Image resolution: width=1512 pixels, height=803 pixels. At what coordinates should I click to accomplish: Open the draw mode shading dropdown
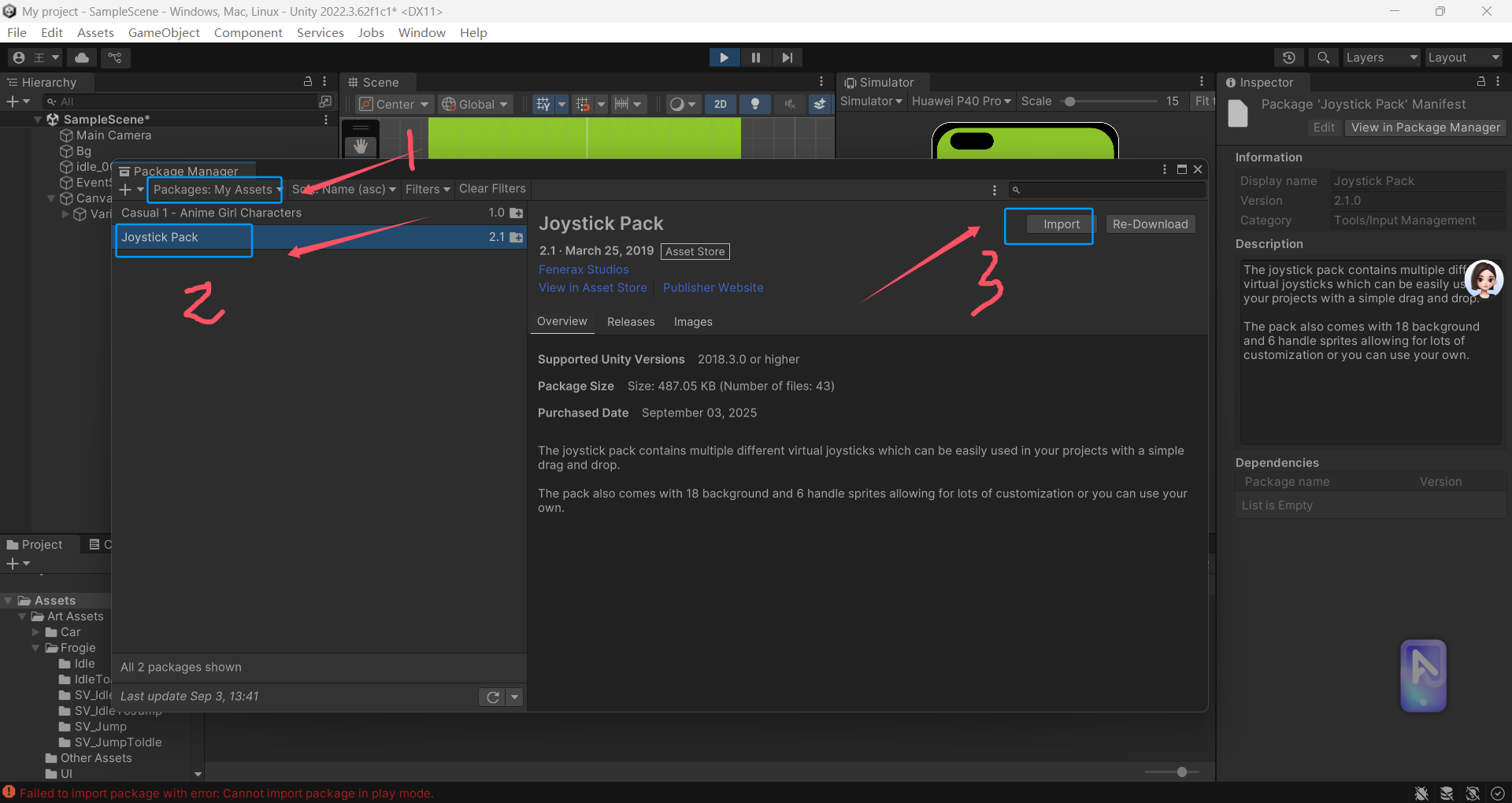[x=682, y=104]
